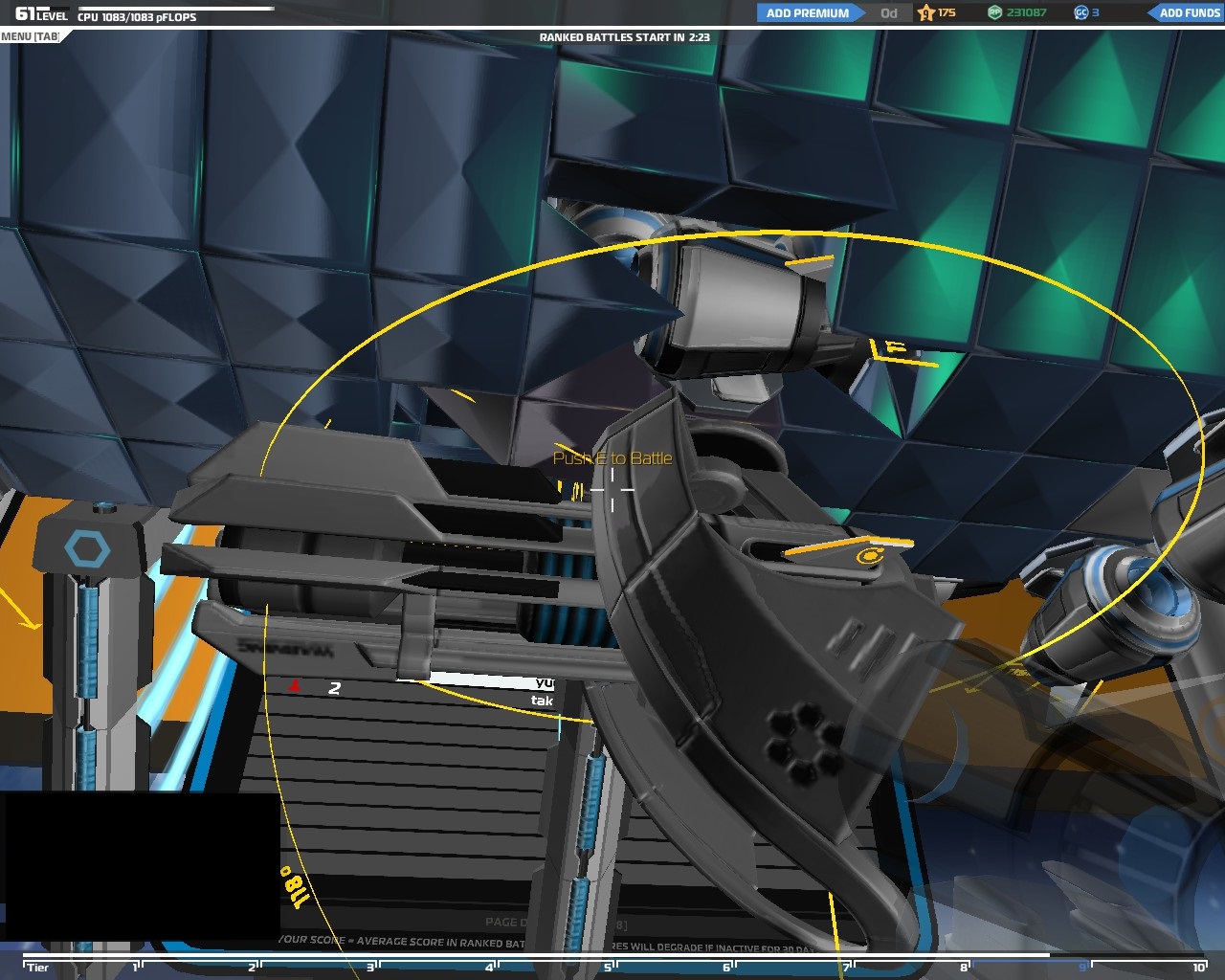Click the center aiming crosshair

tap(612, 489)
